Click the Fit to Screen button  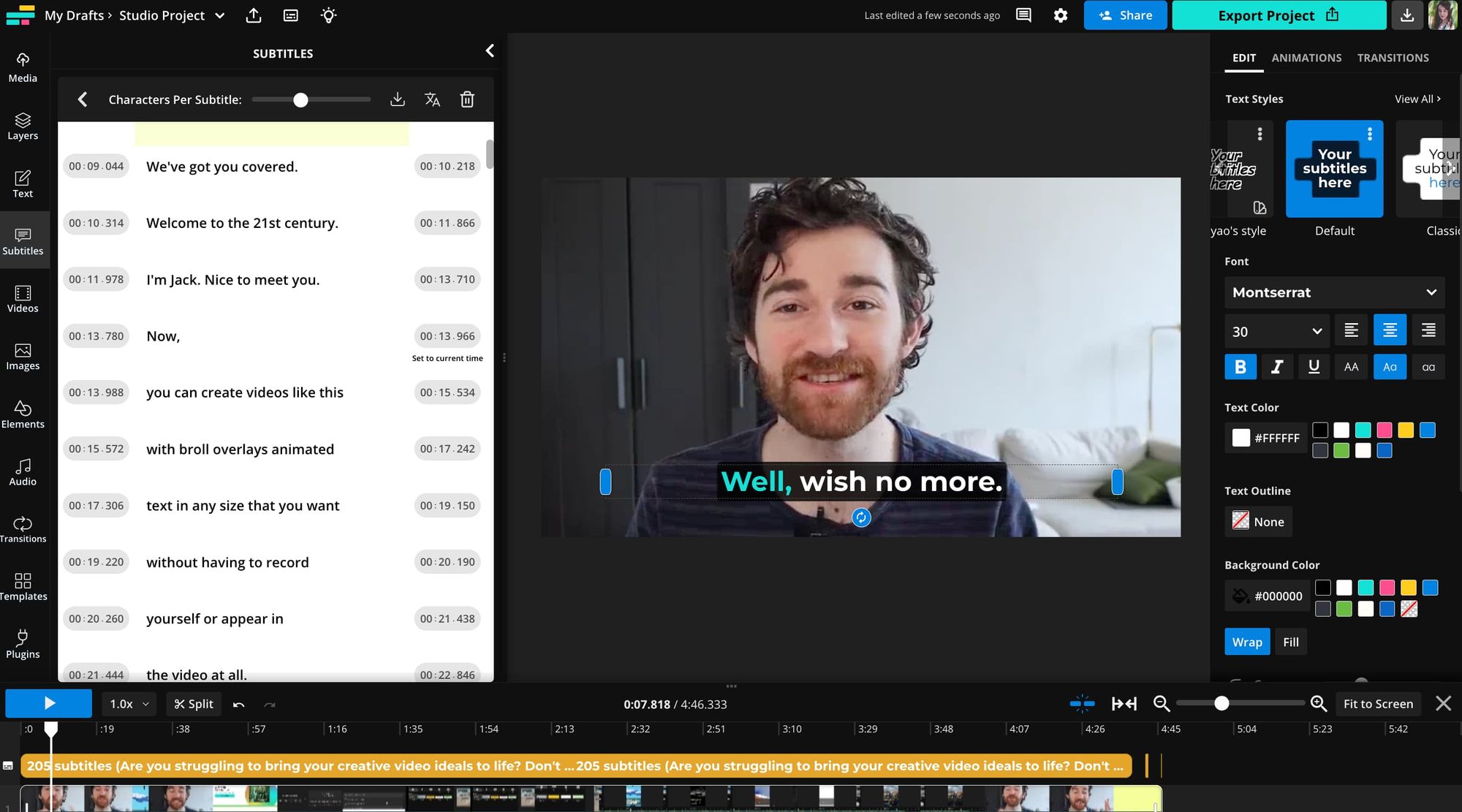(x=1377, y=704)
